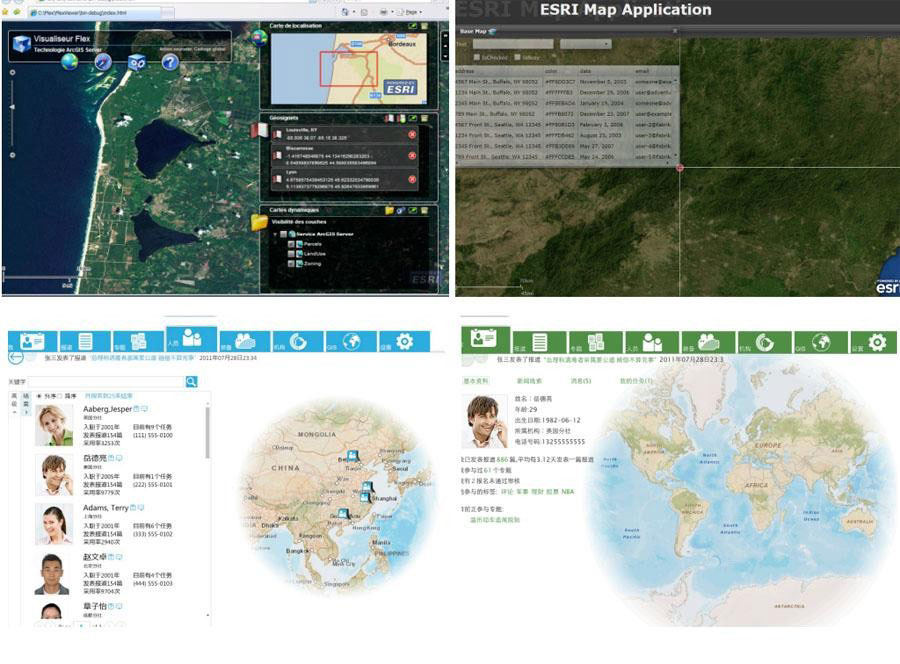Image resolution: width=900 pixels, height=664 pixels.
Task: Close the Base Map panel
Action: (675, 31)
